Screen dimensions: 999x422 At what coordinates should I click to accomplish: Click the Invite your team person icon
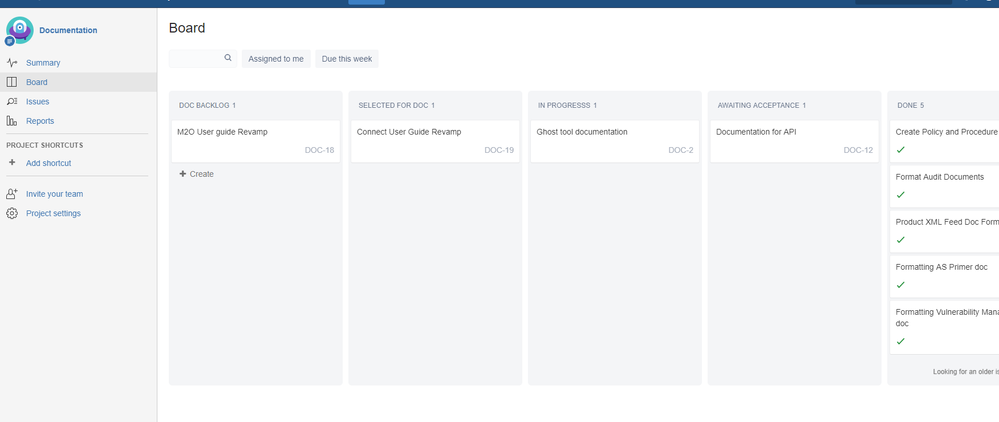tap(11, 194)
